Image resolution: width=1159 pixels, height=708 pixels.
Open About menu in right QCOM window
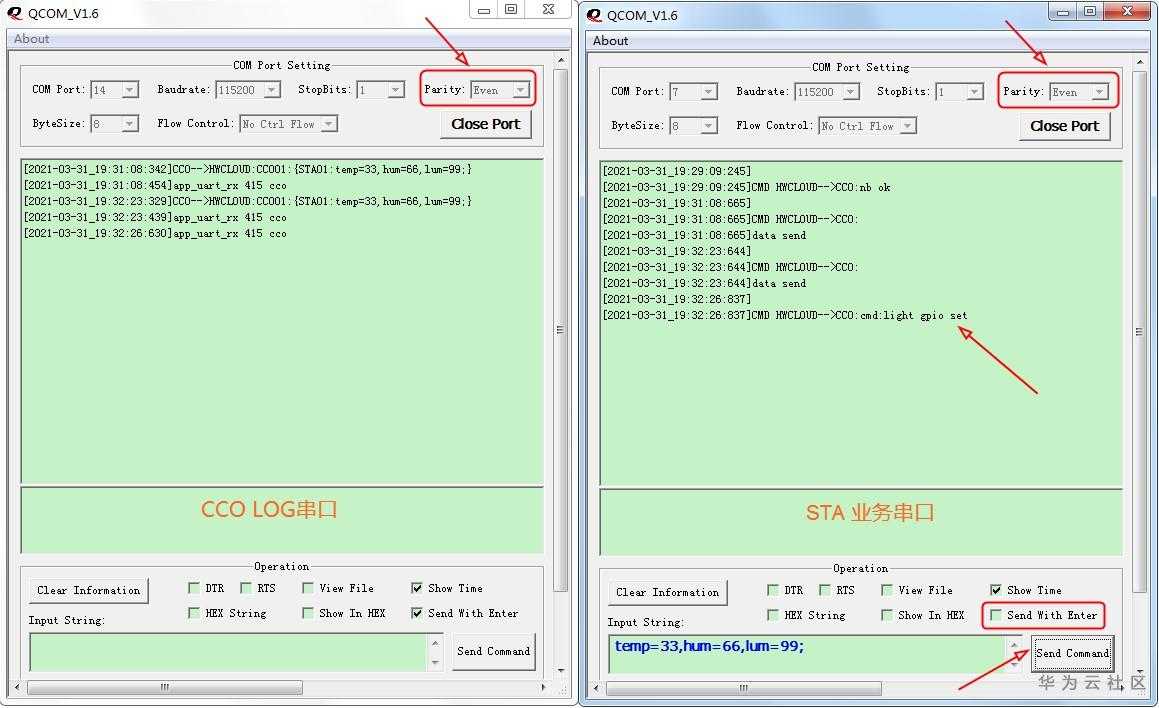pyautogui.click(x=611, y=41)
